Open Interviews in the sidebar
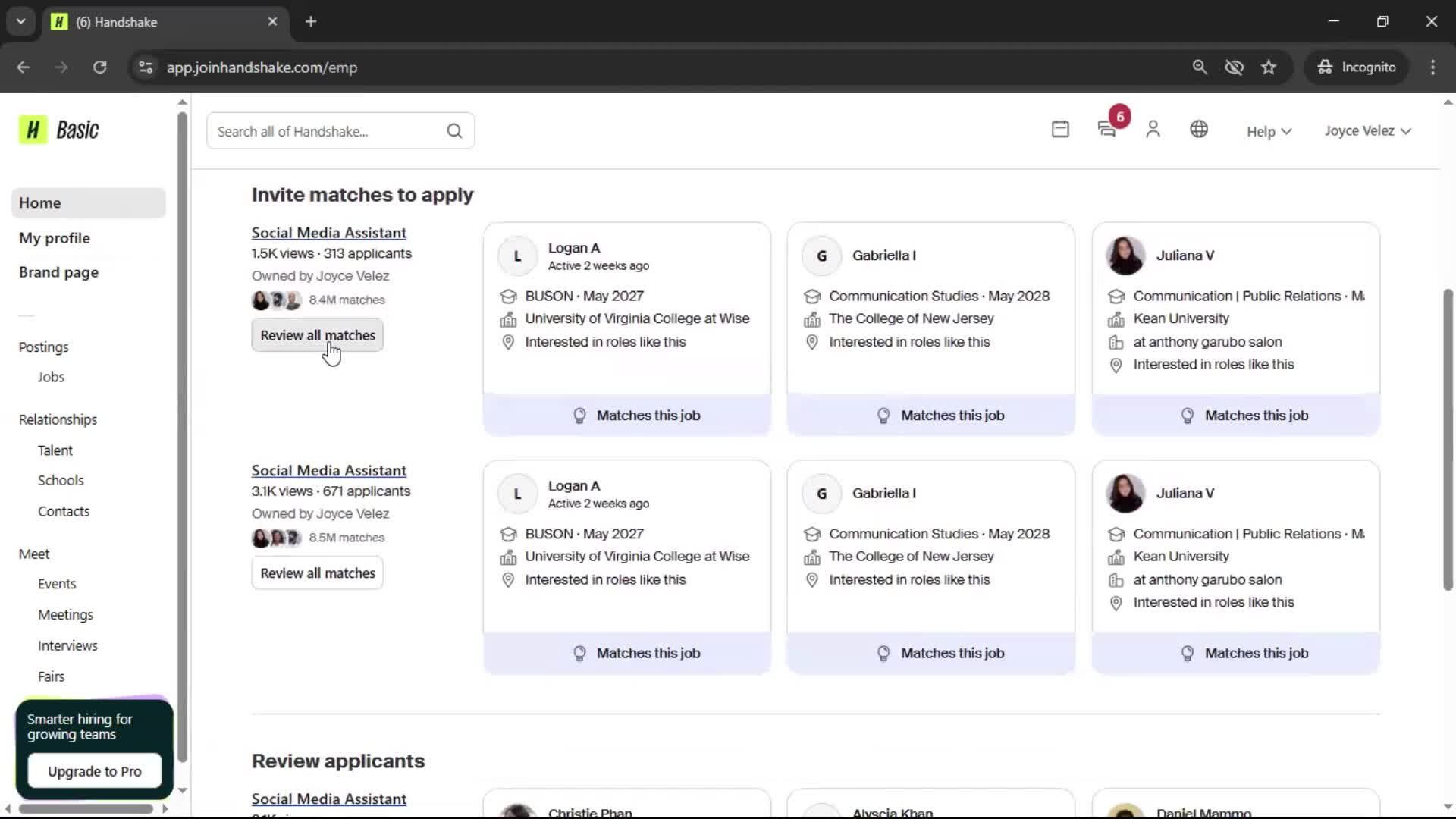The width and height of the screenshot is (1456, 819). 67,646
